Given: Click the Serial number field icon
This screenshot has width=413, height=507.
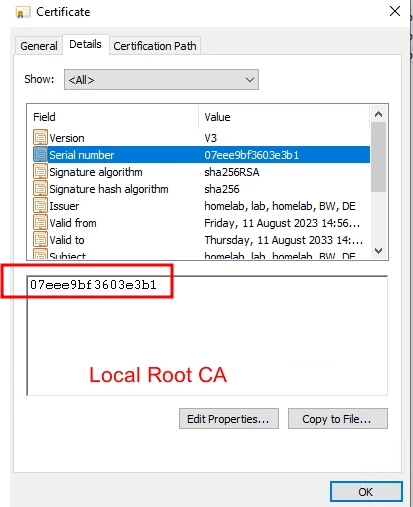Looking at the screenshot, I should click(x=40, y=155).
